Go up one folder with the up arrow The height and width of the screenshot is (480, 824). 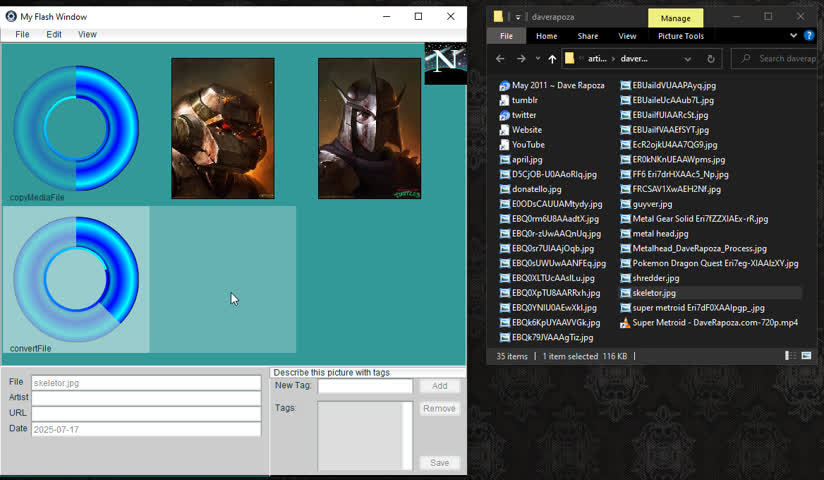(552, 59)
